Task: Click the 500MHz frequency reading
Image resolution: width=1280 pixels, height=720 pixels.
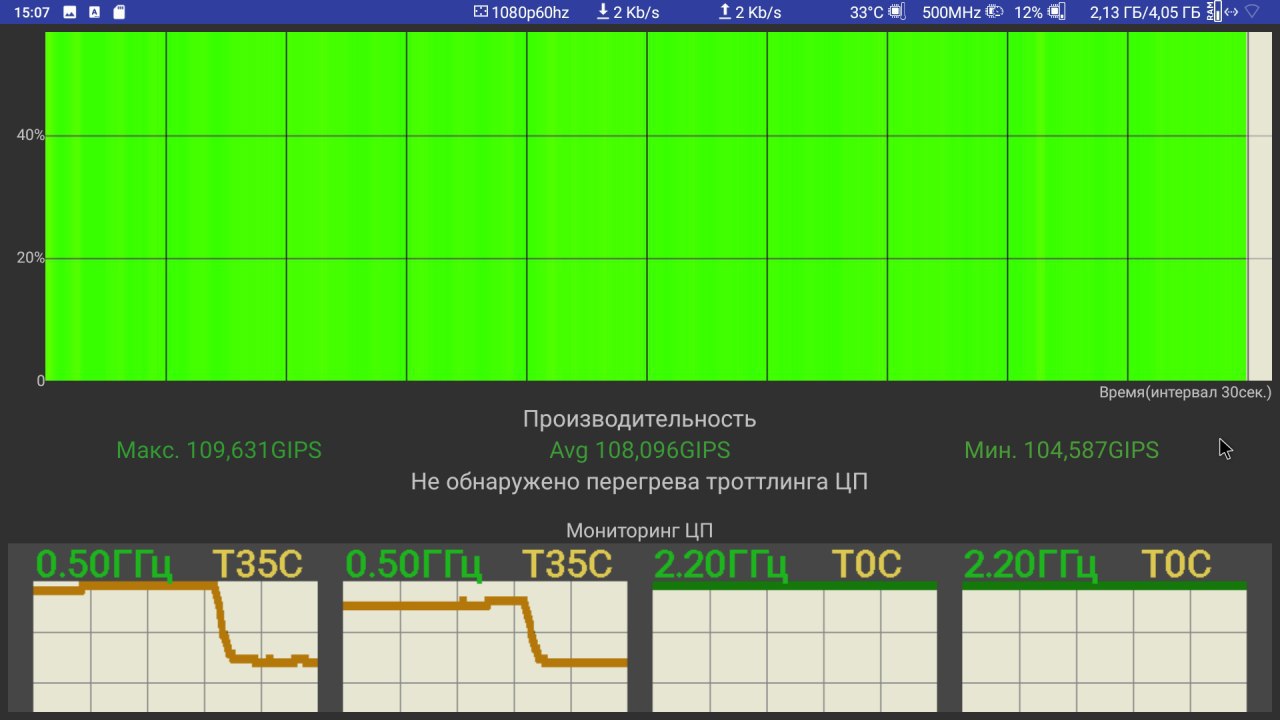Action: (951, 13)
